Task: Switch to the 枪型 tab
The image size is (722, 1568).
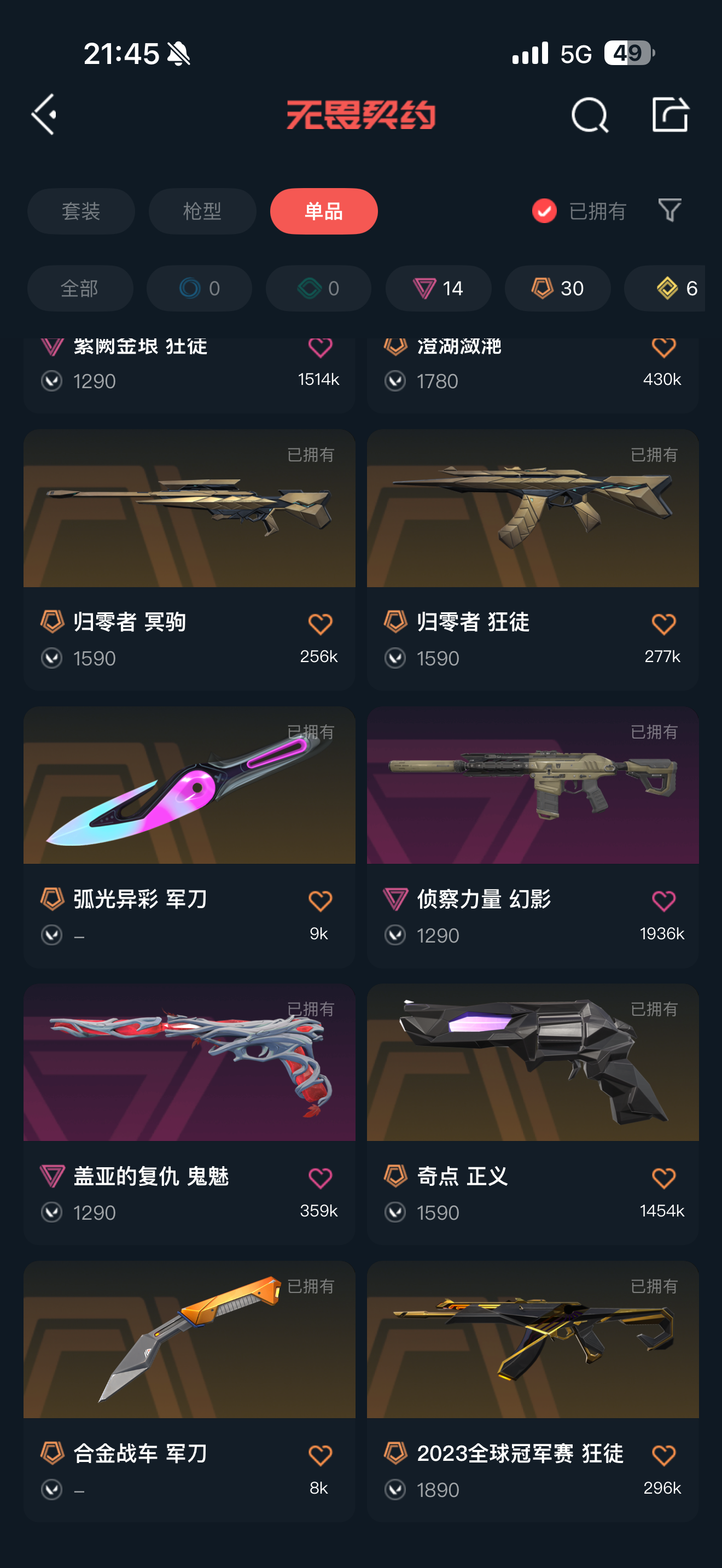Action: pyautogui.click(x=202, y=211)
